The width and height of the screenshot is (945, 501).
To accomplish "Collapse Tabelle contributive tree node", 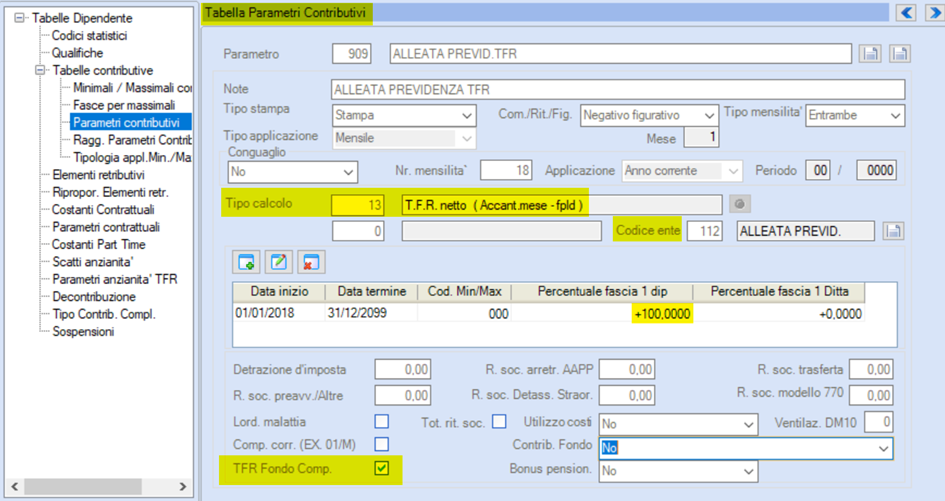I will point(40,71).
